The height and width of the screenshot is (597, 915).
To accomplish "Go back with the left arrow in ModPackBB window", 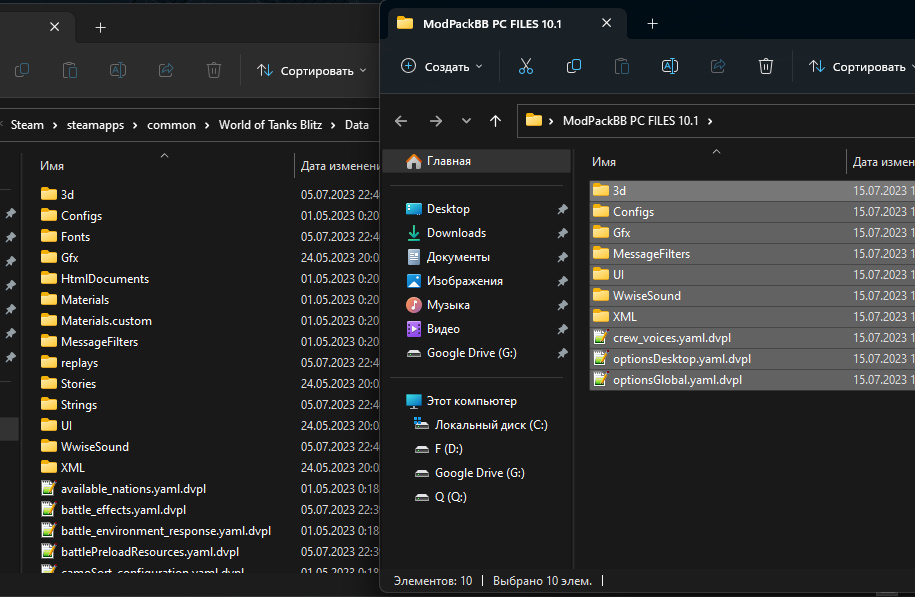I will click(x=401, y=121).
